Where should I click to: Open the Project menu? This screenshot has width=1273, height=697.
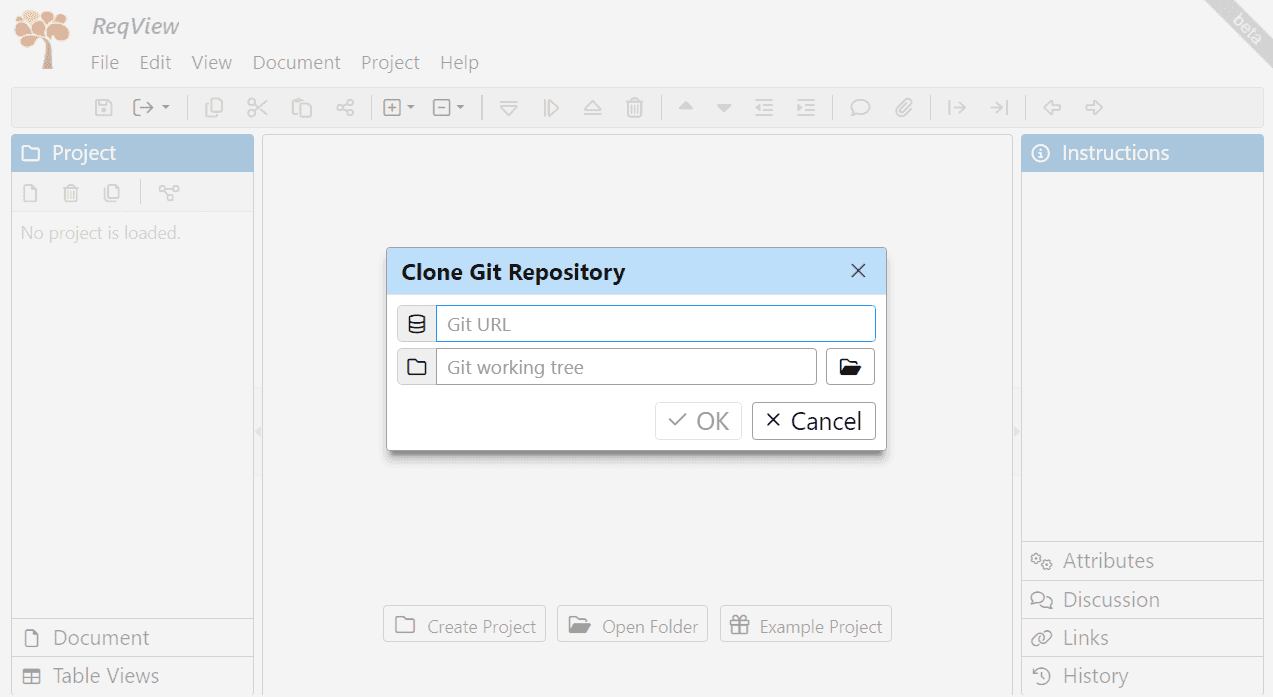click(x=391, y=62)
